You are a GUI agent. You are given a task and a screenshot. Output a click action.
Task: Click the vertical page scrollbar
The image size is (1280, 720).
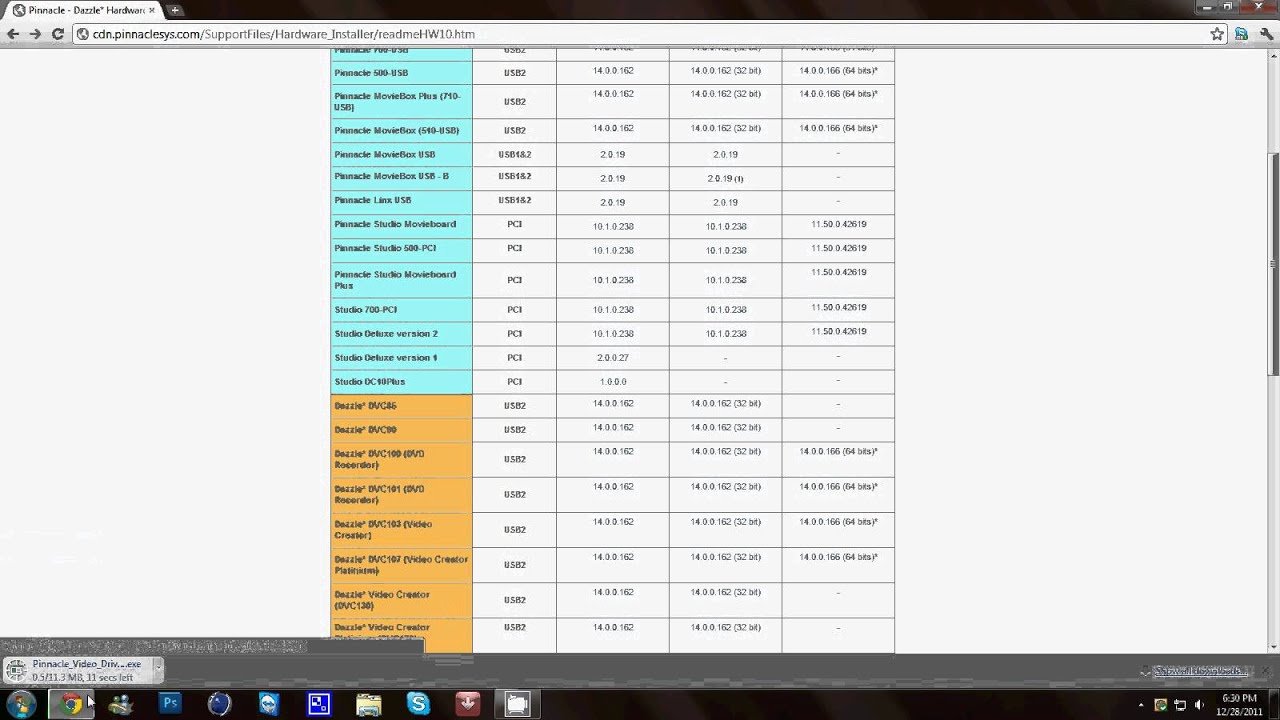(1273, 265)
